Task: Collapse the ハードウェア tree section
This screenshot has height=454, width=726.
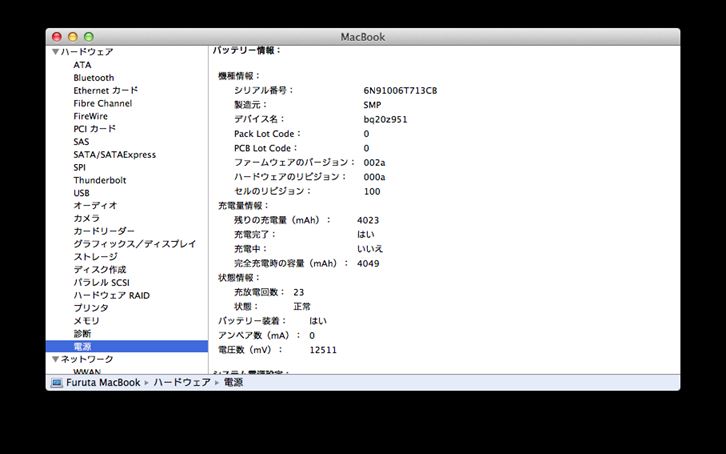Action: tap(56, 52)
